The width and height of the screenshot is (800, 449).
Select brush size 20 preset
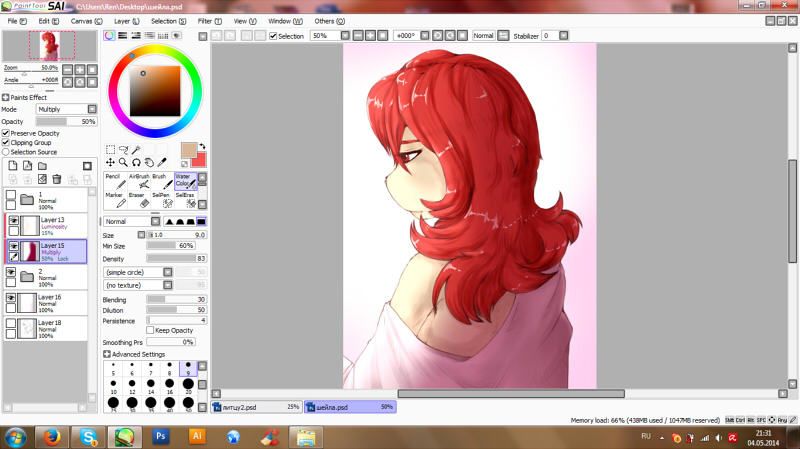tap(188, 386)
